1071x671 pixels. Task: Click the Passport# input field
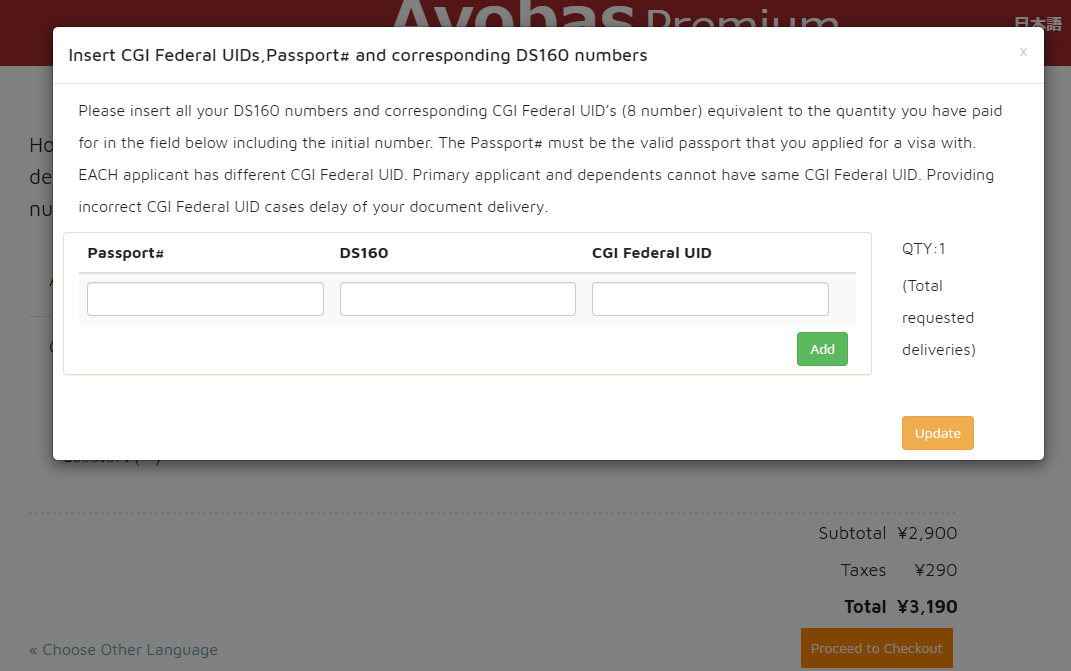click(205, 299)
